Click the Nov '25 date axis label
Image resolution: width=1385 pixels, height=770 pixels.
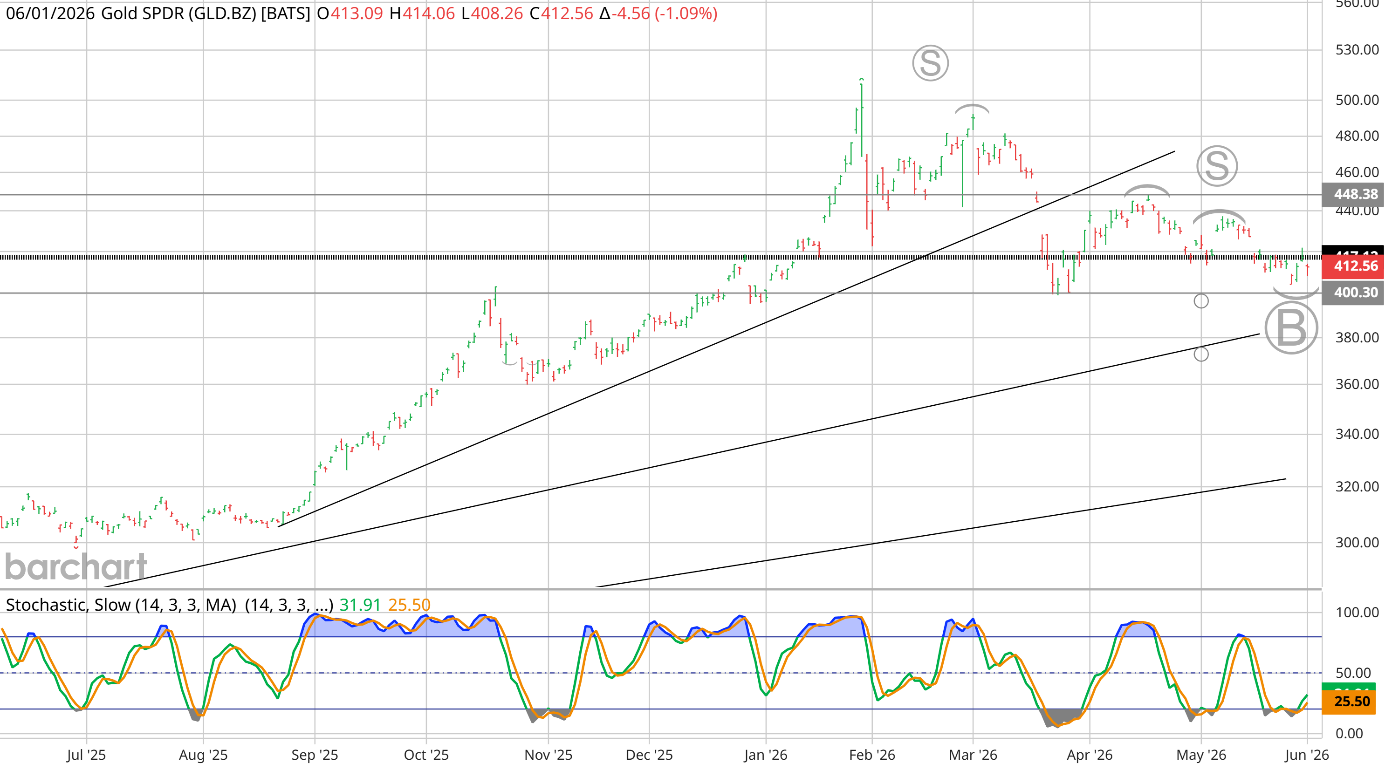coord(549,755)
